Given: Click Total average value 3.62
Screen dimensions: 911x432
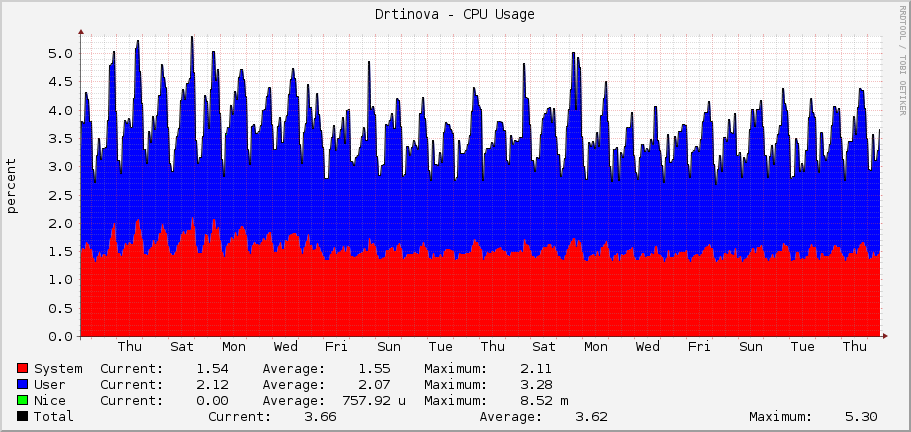Looking at the screenshot, I should (x=591, y=416).
